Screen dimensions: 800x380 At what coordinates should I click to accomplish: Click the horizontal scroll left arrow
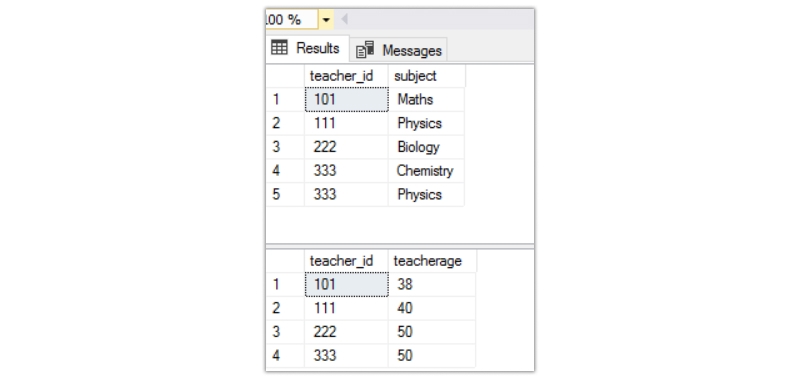click(x=344, y=20)
